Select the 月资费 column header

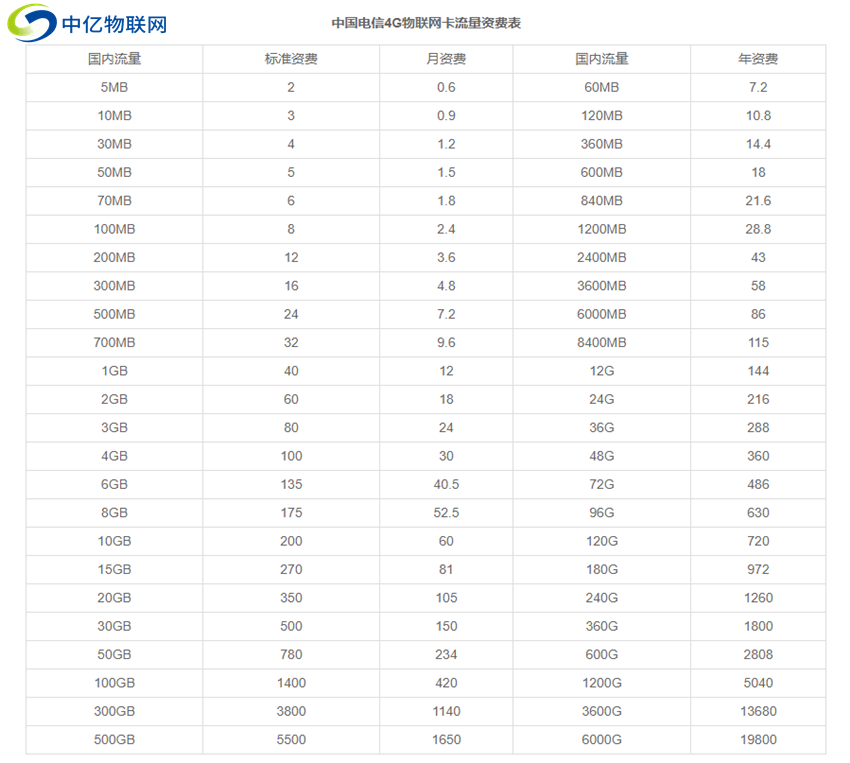[x=447, y=59]
